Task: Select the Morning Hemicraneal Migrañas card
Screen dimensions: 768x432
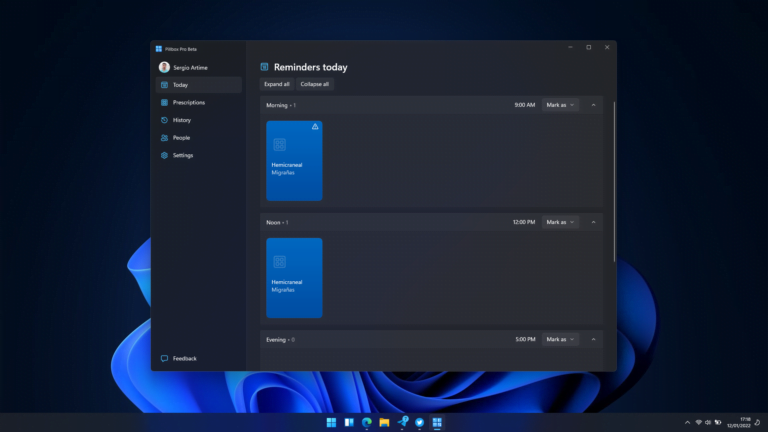Action: pos(294,161)
